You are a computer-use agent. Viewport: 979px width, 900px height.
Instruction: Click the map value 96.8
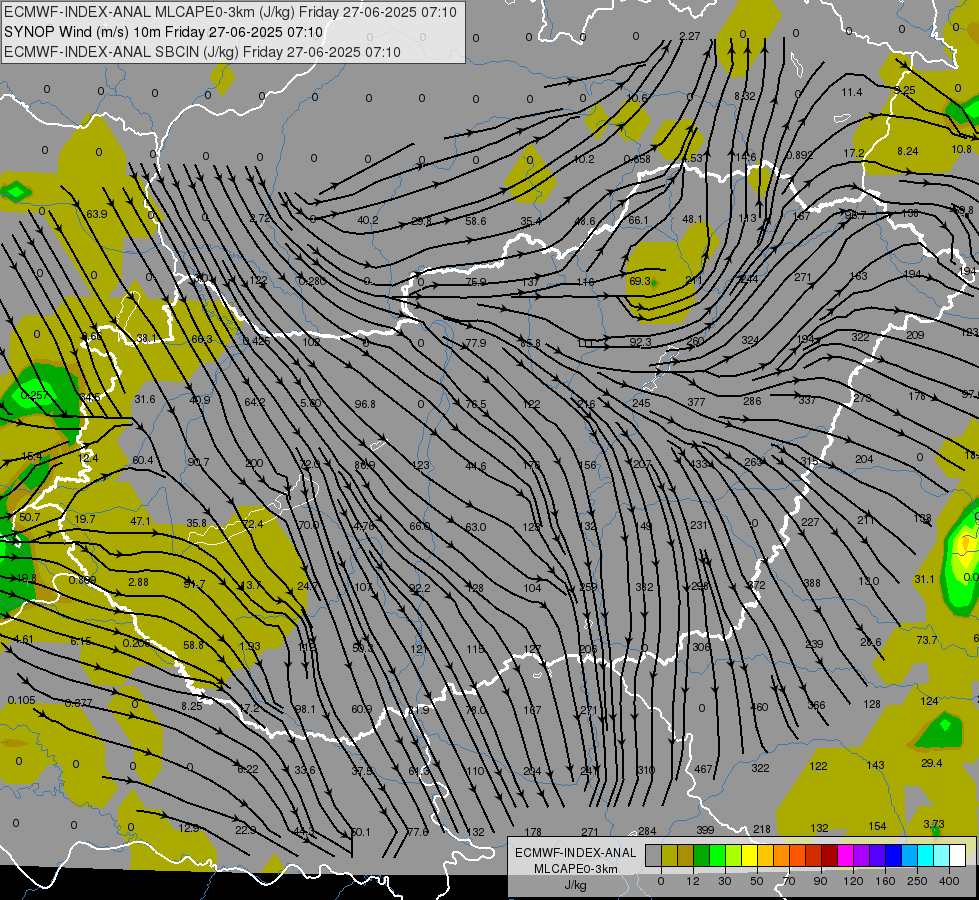pos(365,404)
